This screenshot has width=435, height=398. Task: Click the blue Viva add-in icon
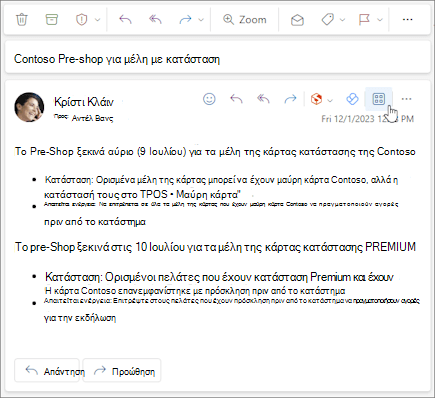point(352,99)
